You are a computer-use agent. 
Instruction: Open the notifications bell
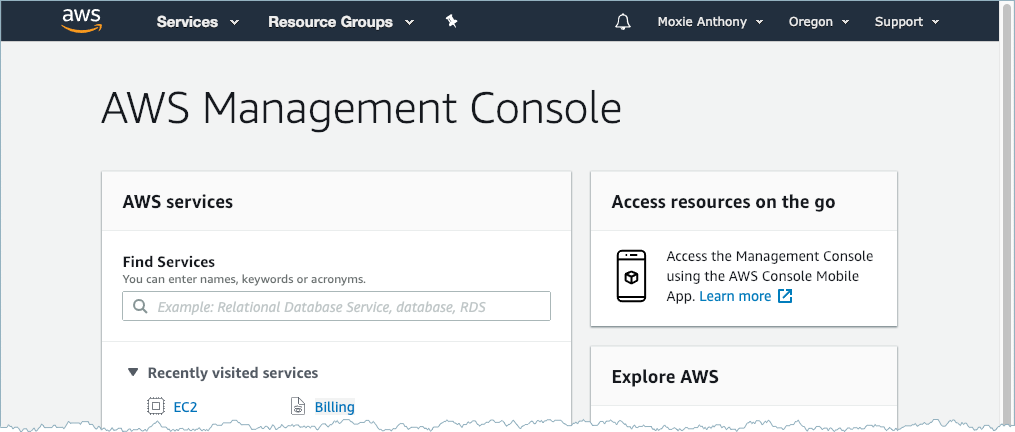(623, 22)
